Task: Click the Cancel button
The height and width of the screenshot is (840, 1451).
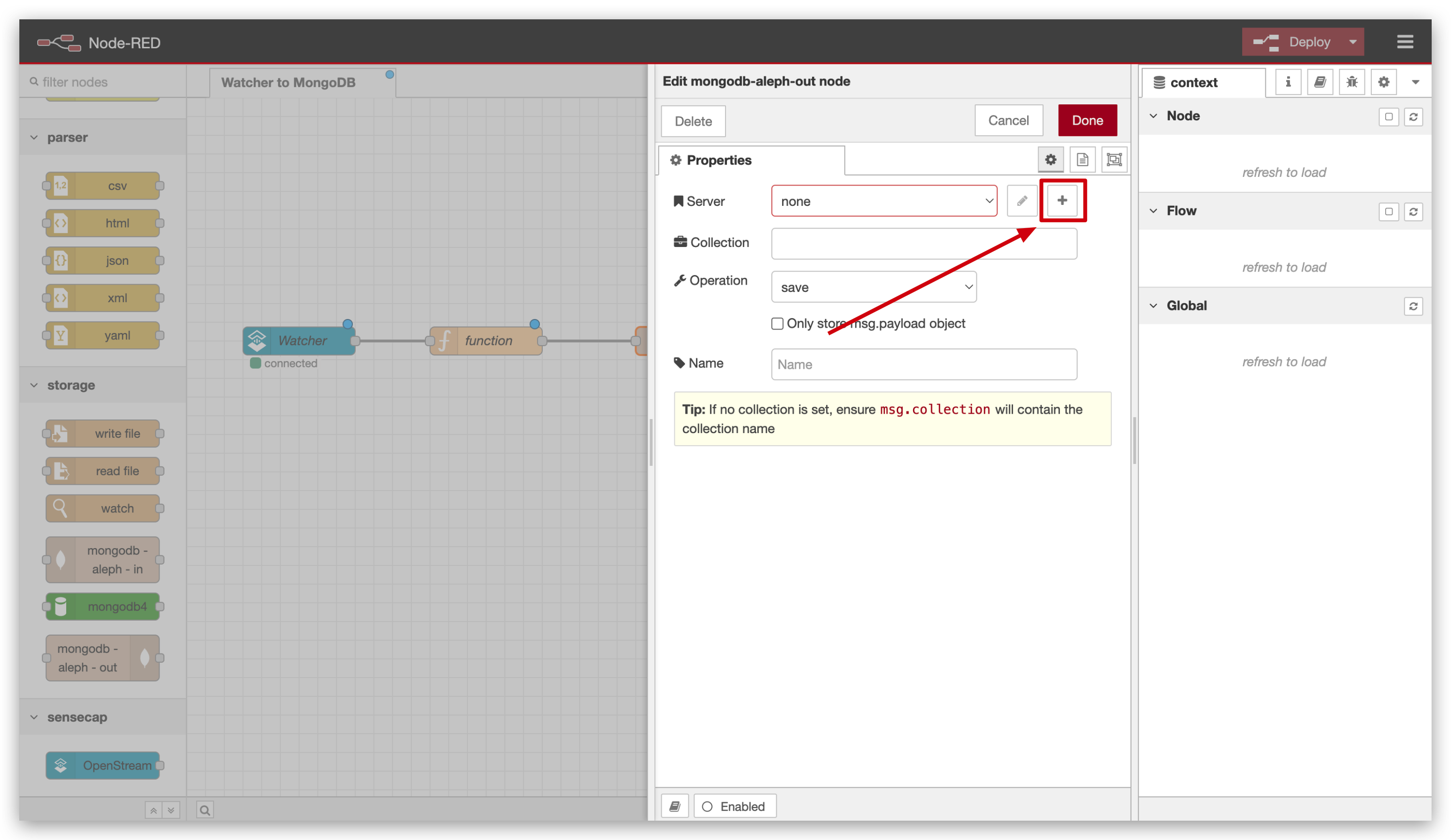Action: [1008, 120]
